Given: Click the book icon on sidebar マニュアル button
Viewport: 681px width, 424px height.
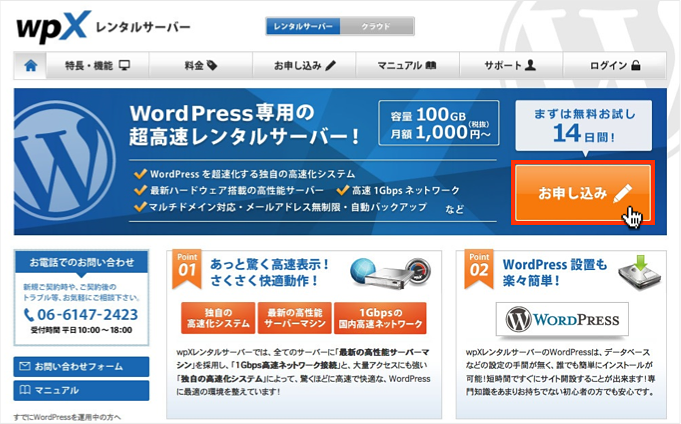Looking at the screenshot, I should coord(25,390).
